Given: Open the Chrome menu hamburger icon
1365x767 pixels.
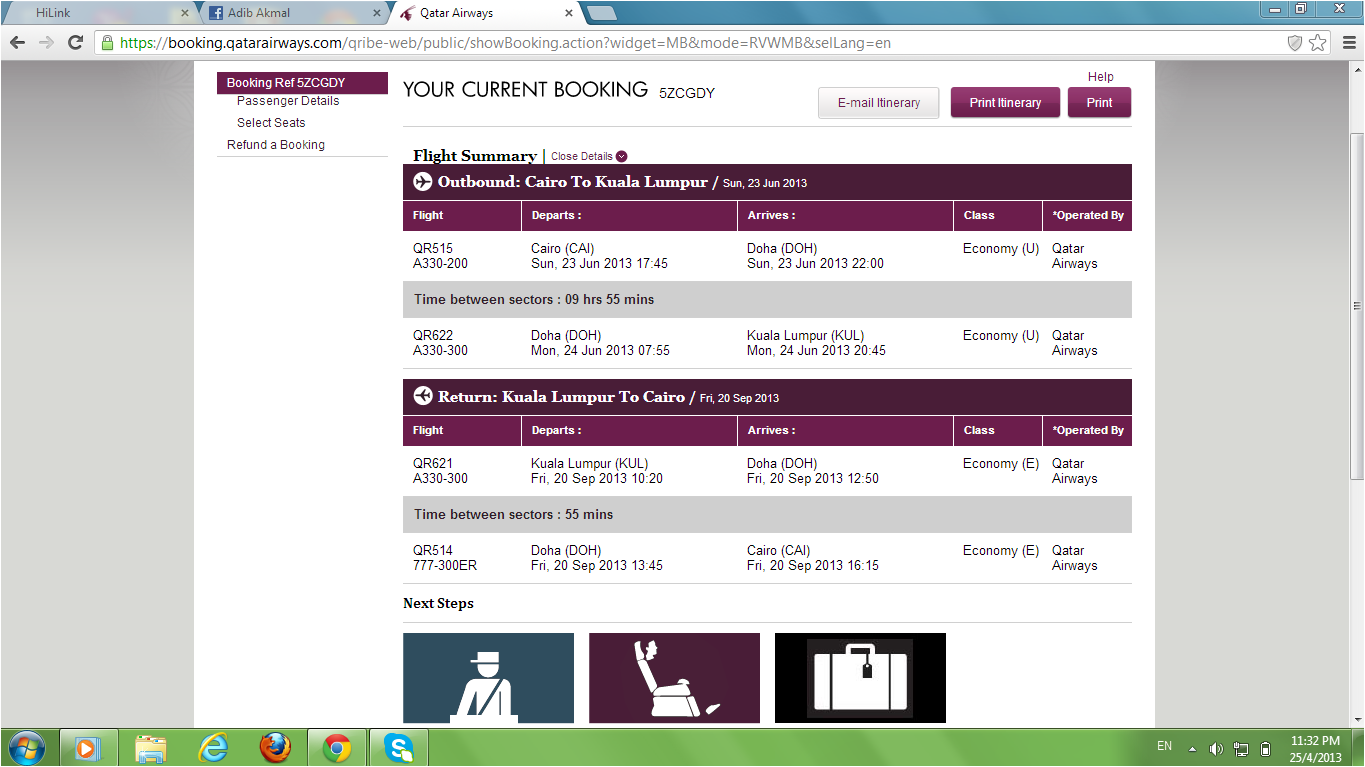Looking at the screenshot, I should tap(1347, 42).
